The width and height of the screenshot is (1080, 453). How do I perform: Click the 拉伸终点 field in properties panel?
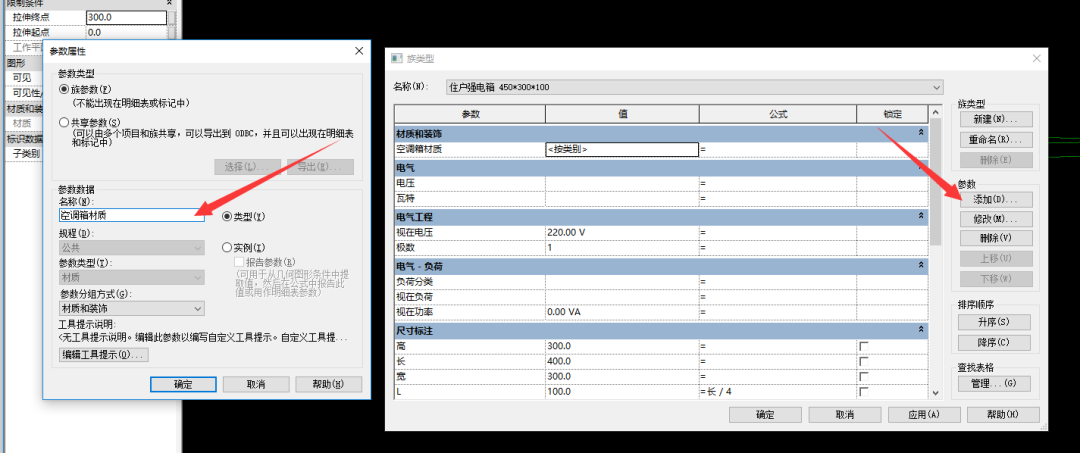click(127, 17)
